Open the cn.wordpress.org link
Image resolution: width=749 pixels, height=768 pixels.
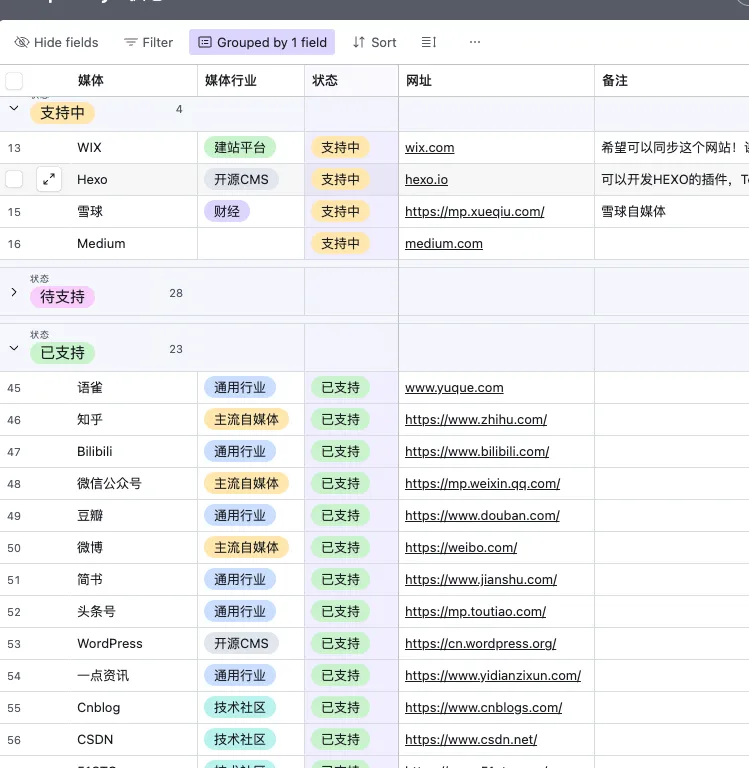pos(481,644)
